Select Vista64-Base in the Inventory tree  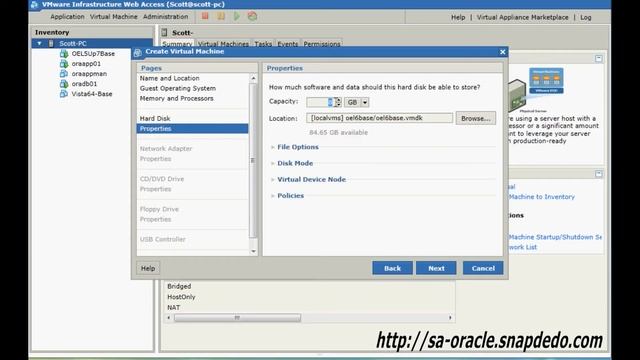(x=92, y=94)
